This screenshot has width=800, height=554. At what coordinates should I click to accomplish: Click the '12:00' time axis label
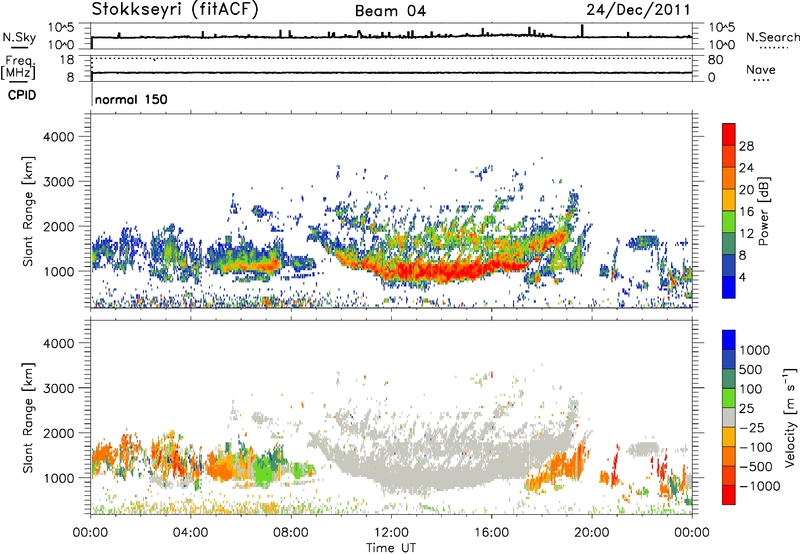pos(391,533)
